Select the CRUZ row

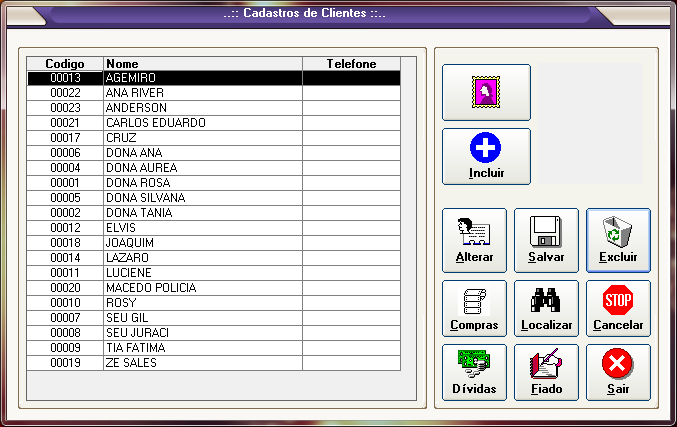[x=214, y=138]
